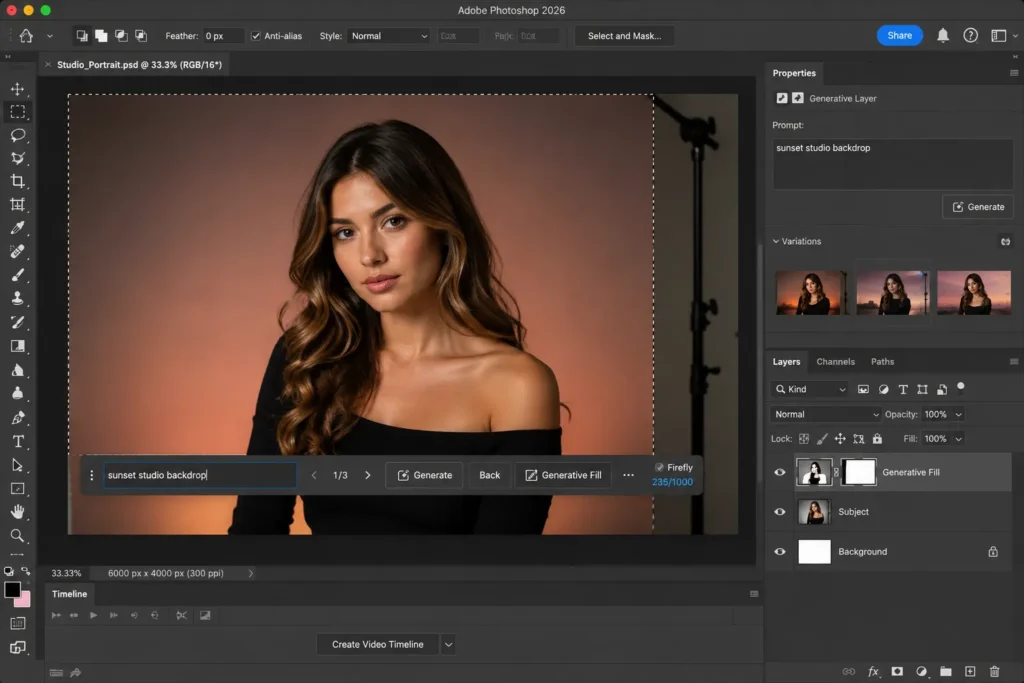Select the Type tool
Screen dimensions: 1024x683
(18, 442)
